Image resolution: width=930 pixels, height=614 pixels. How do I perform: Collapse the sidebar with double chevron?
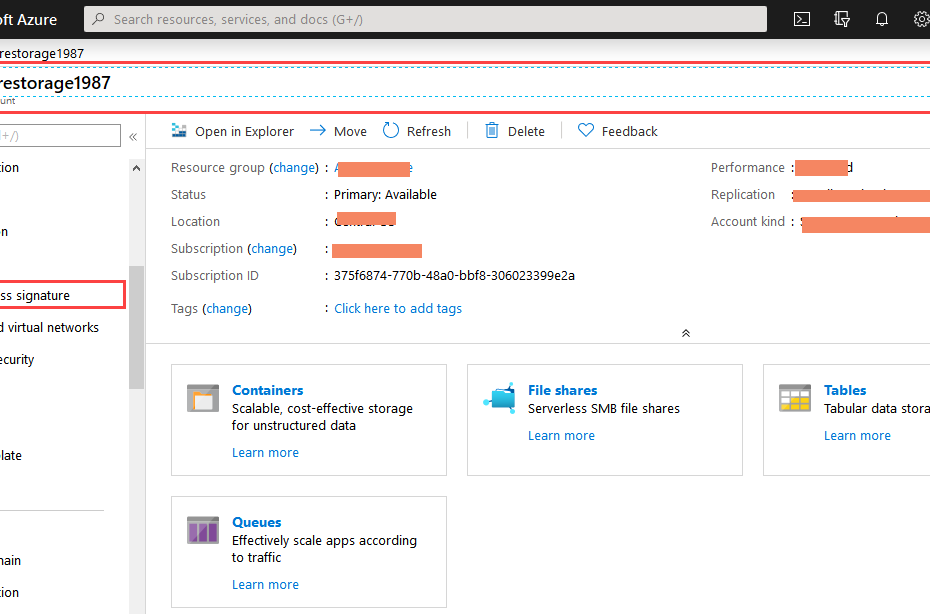point(133,137)
